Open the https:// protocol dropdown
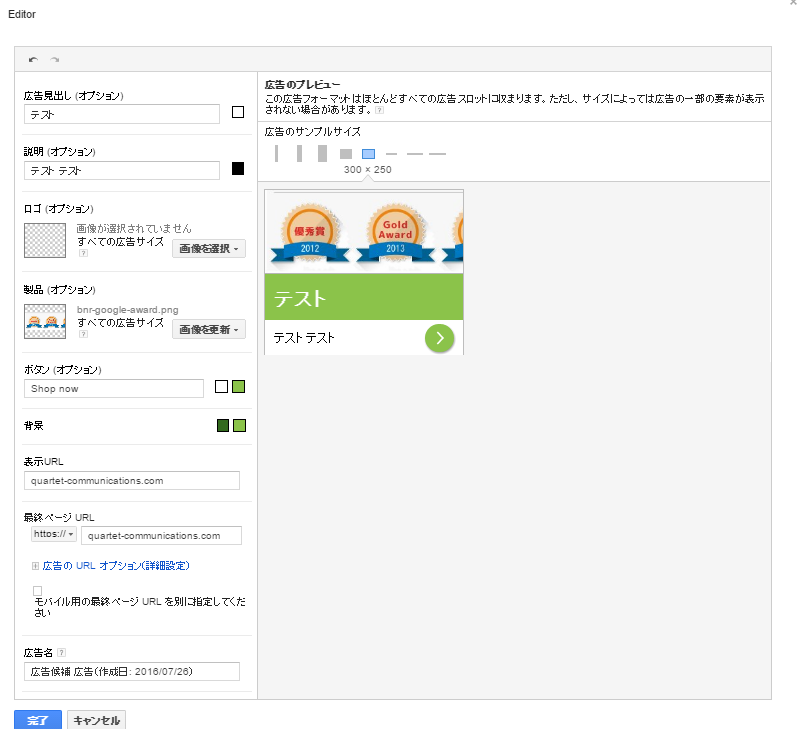Viewport: 801px width, 734px height. [55, 535]
